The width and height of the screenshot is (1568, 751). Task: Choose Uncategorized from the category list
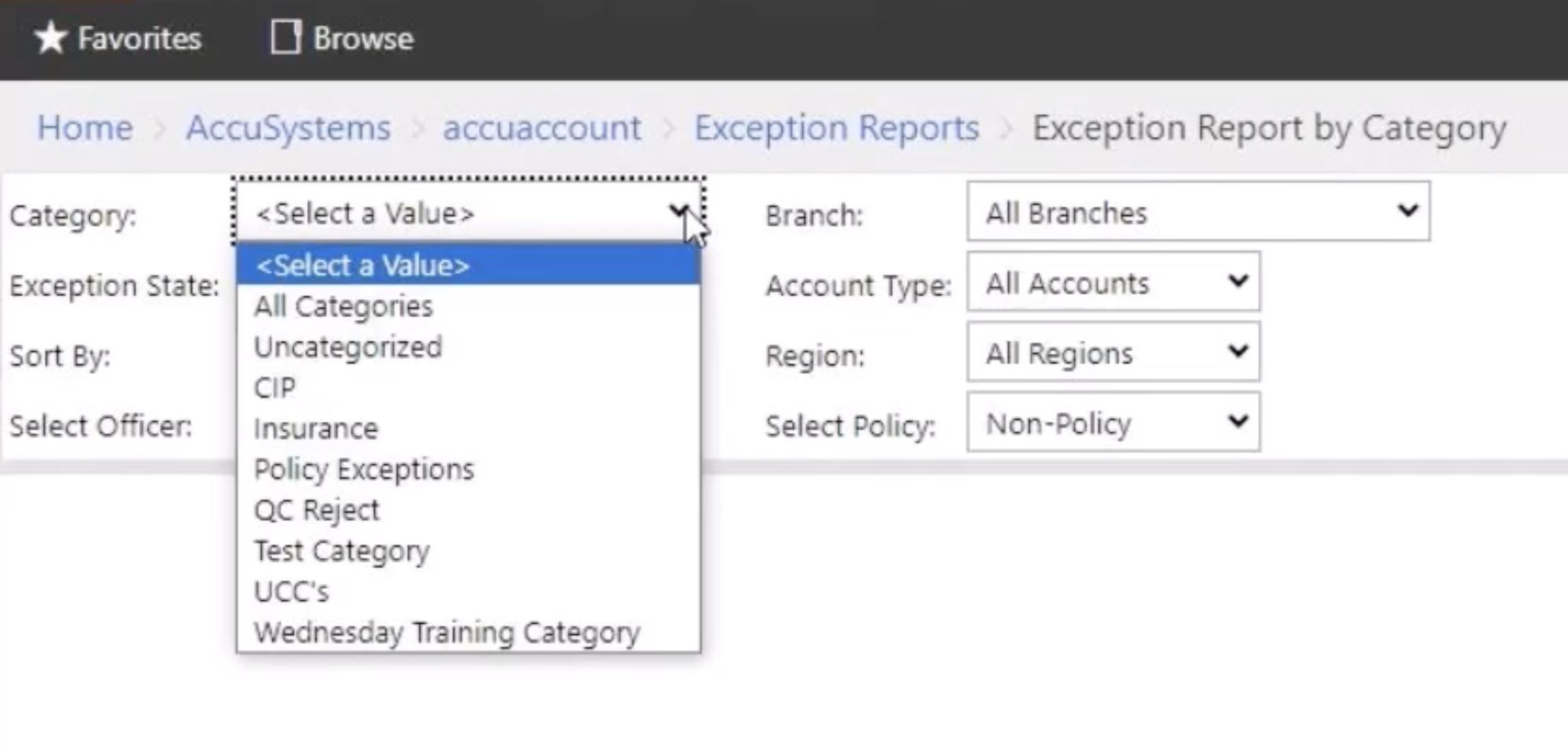coord(348,347)
